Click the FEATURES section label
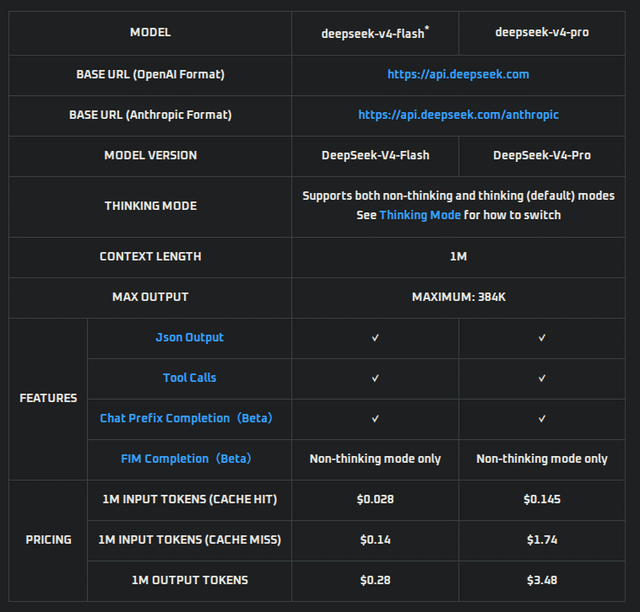Screen dimensions: 640x612 tap(48, 398)
